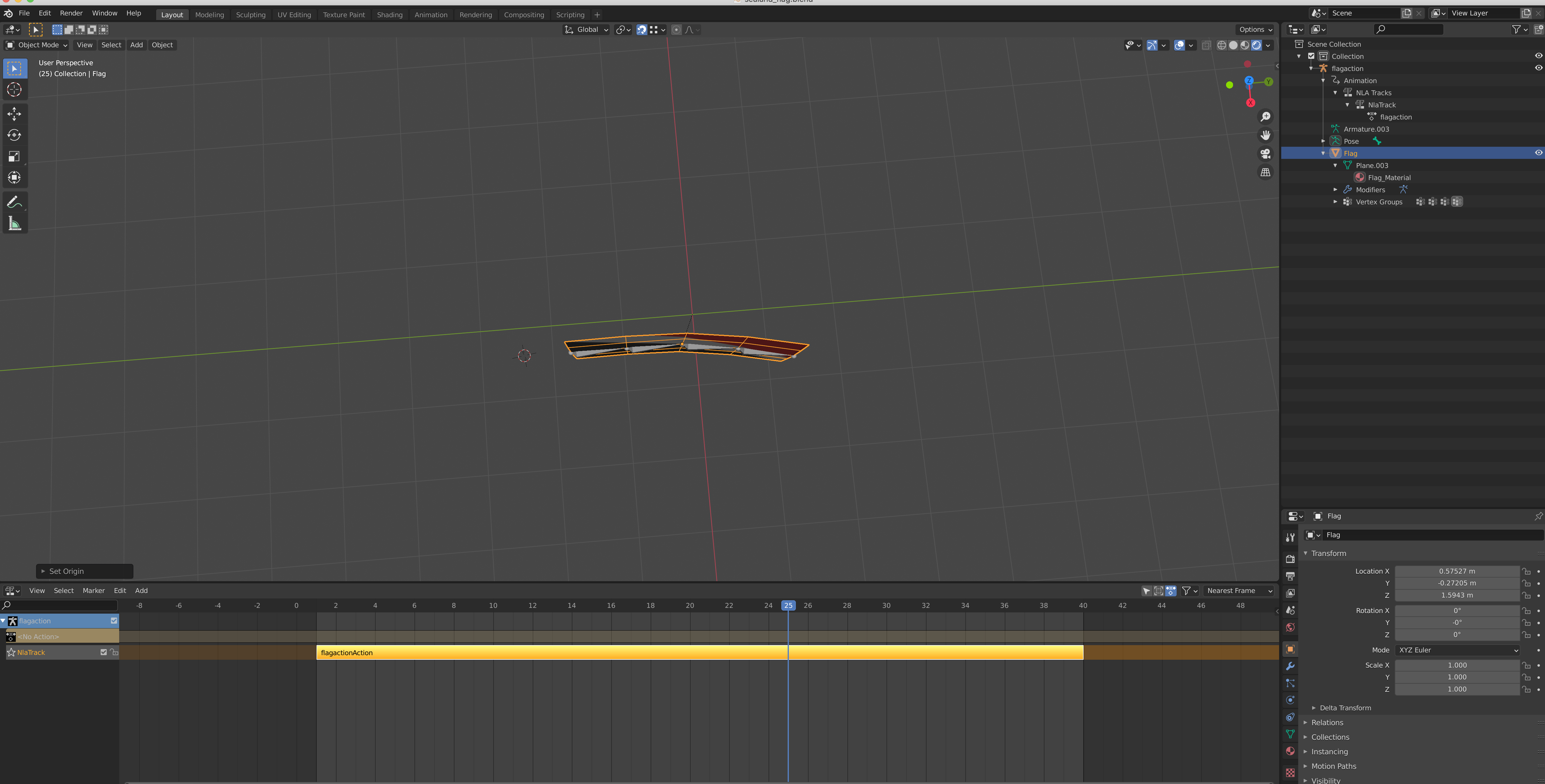Open the Render menu
This screenshot has width=1545, height=784.
point(71,13)
